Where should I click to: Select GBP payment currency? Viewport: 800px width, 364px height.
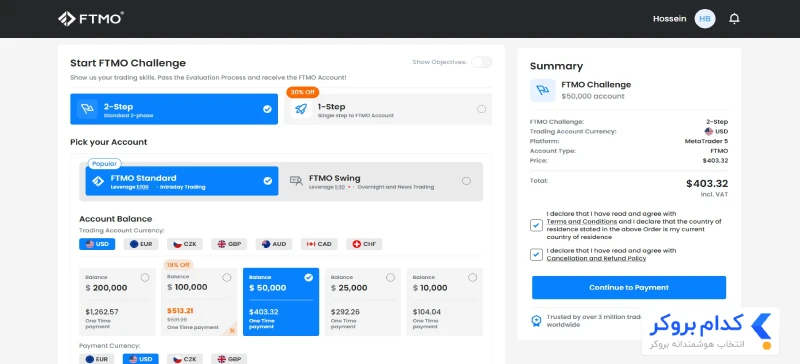coord(229,359)
